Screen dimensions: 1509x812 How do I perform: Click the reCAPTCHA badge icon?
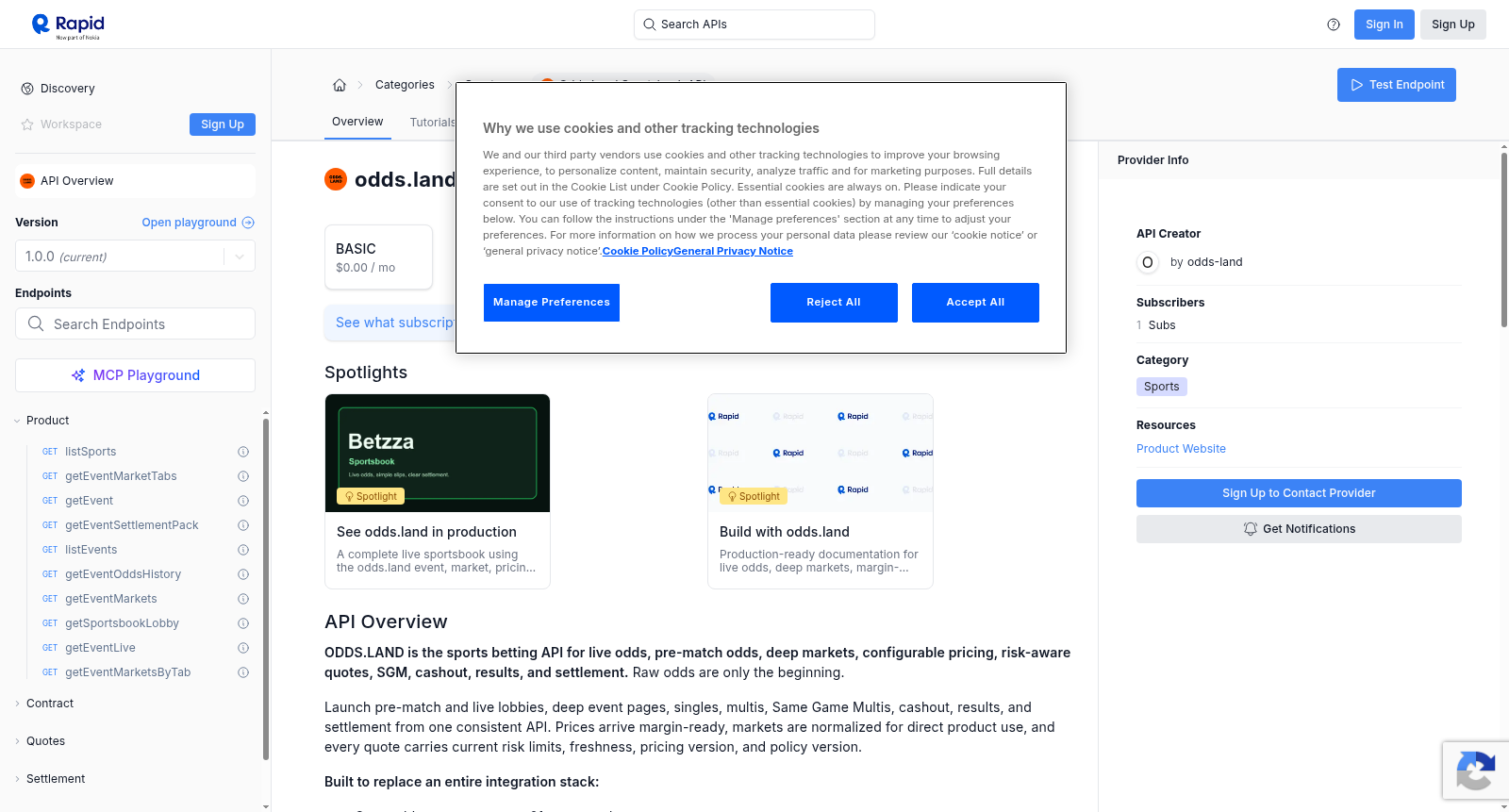coord(1475,771)
